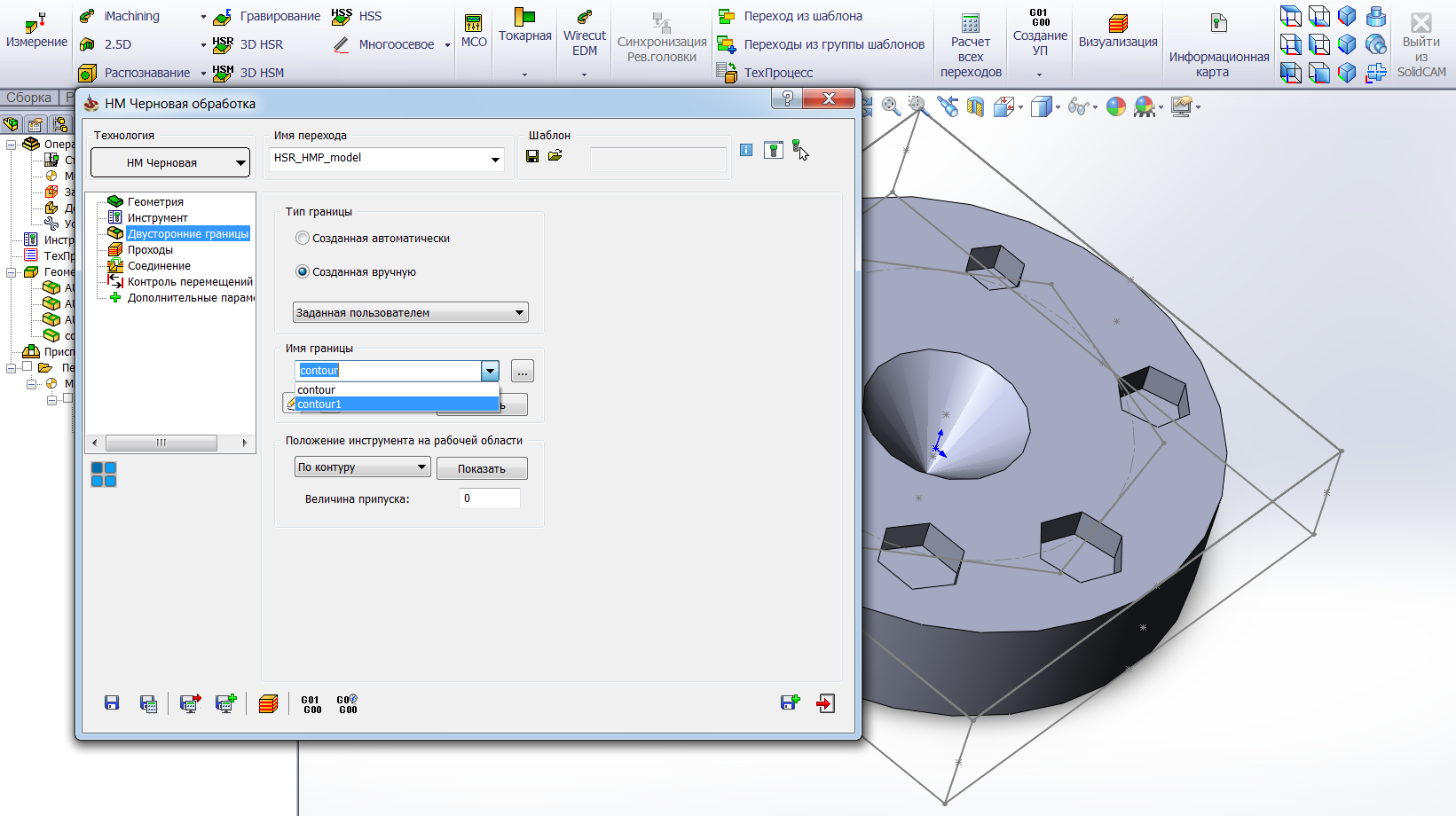This screenshot has height=816, width=1456.
Task: Click the contour boundary name text field
Action: pyautogui.click(x=389, y=371)
